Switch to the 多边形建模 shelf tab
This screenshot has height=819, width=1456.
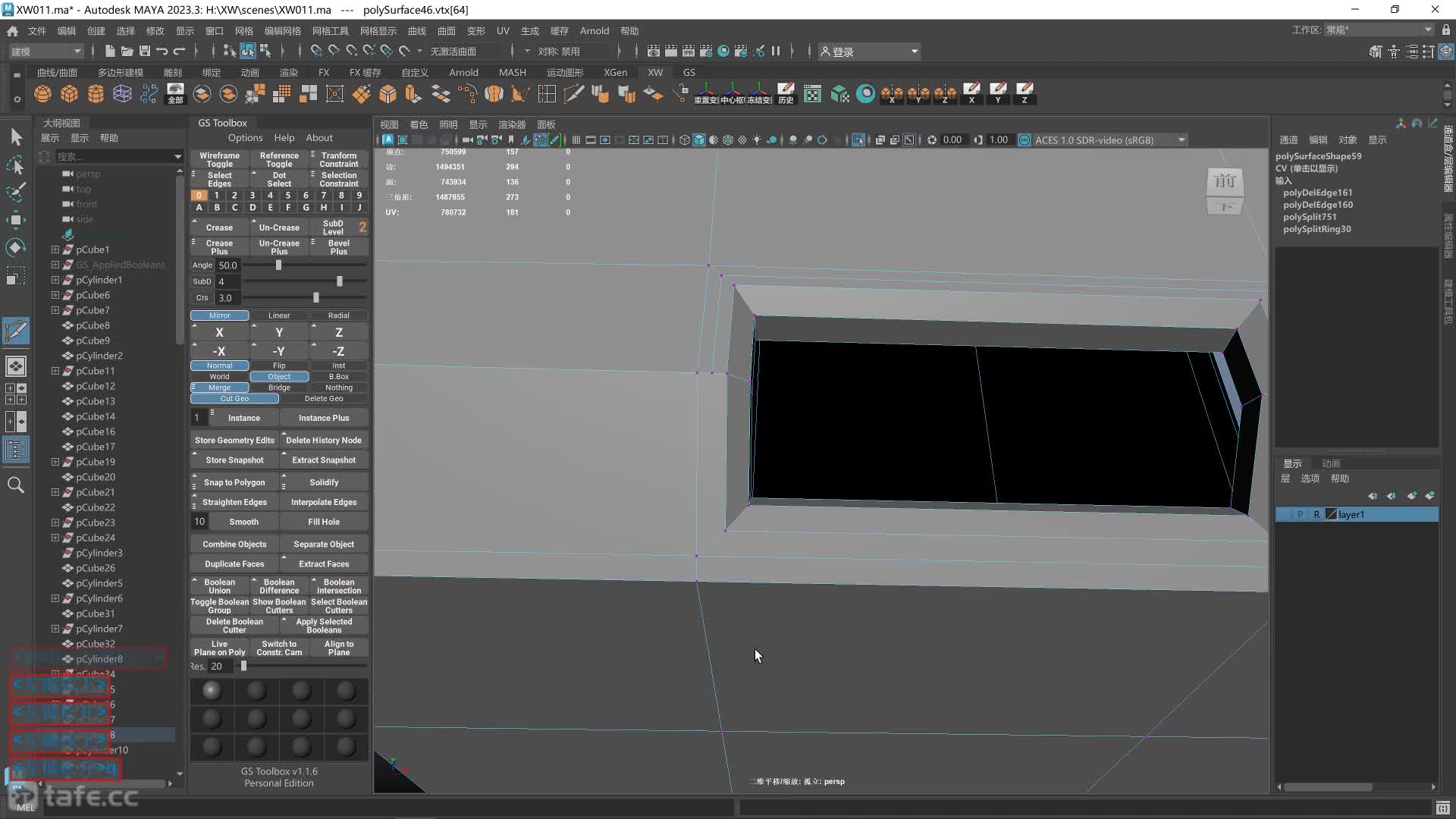(121, 72)
